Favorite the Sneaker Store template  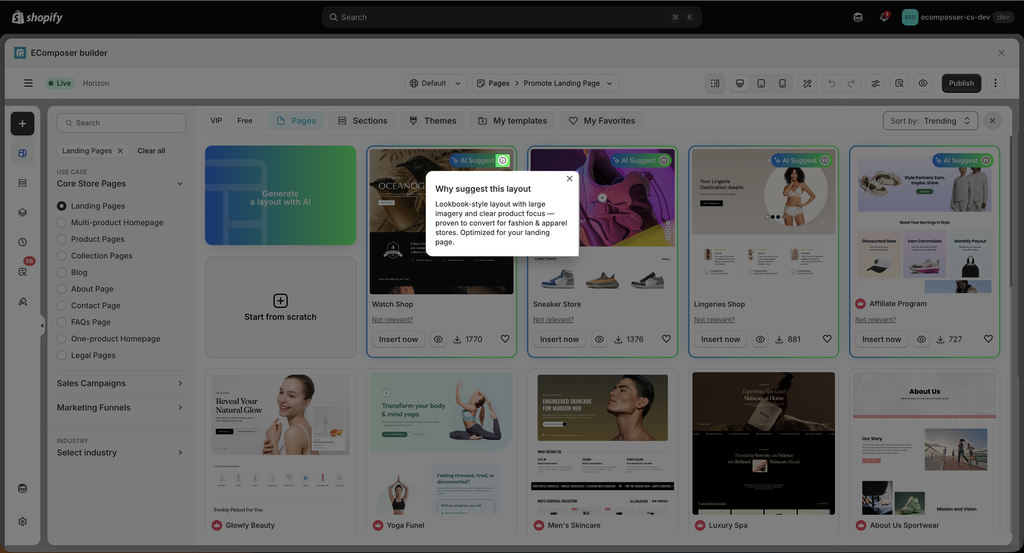click(666, 339)
